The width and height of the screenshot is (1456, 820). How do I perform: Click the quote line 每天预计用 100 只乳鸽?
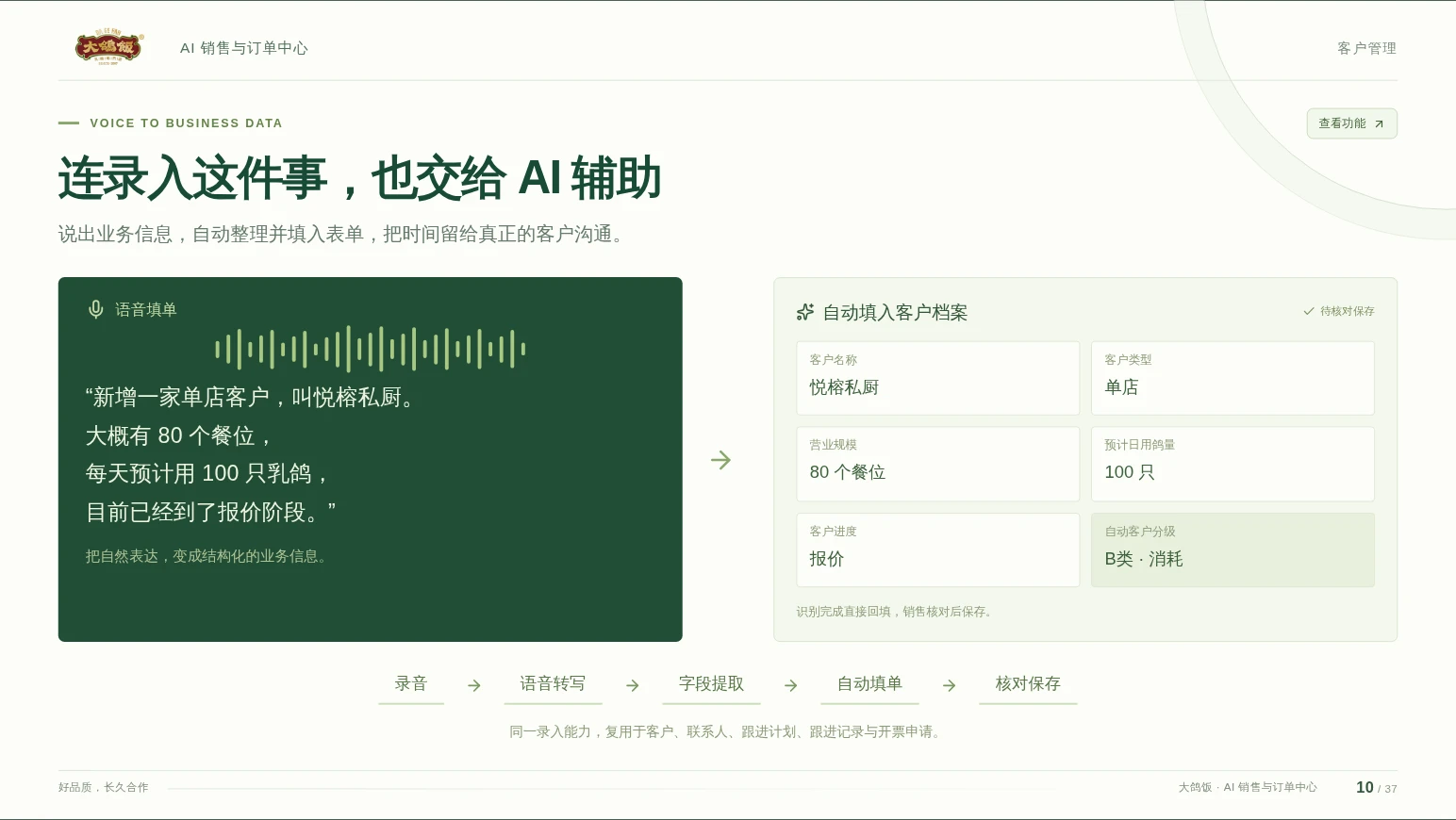[207, 473]
